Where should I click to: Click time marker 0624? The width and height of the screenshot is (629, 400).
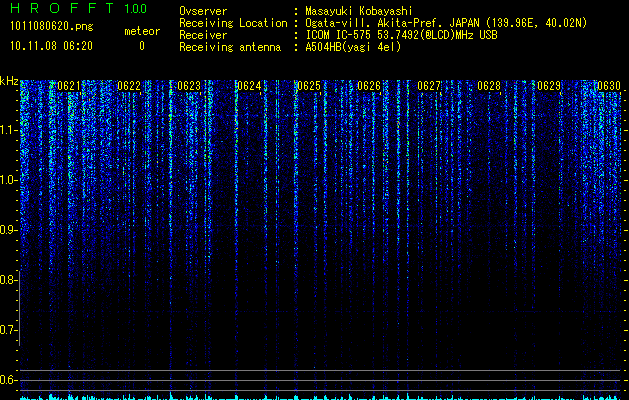click(x=249, y=86)
